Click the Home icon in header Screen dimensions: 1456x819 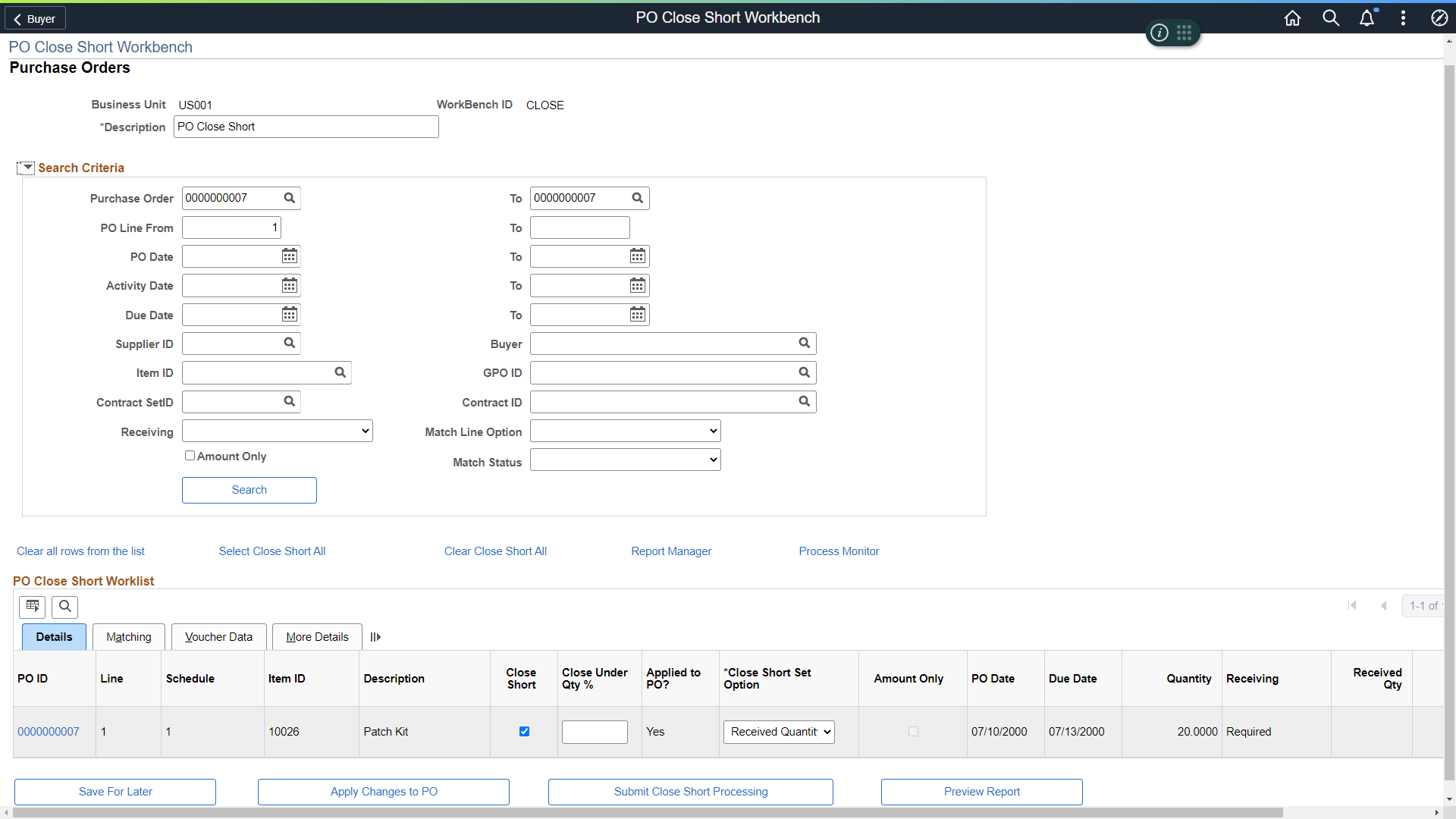1292,18
